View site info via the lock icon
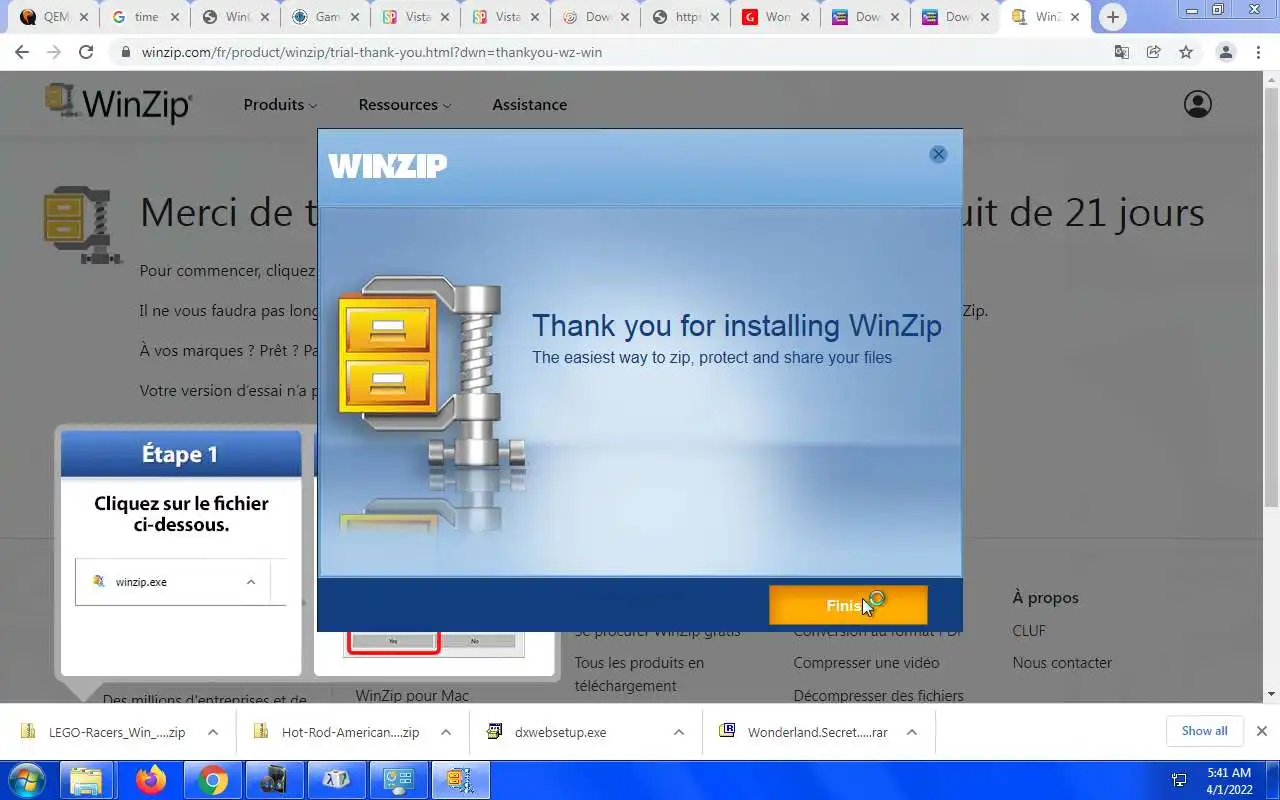The width and height of the screenshot is (1280, 800). (125, 52)
